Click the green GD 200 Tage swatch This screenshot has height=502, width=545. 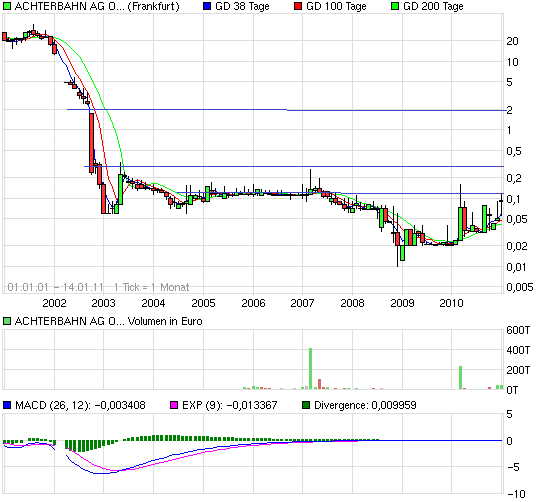[395, 6]
